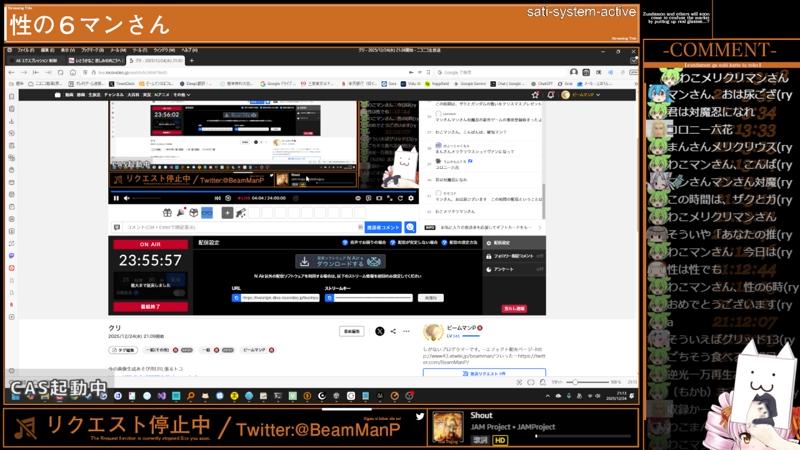Open 表示 menu in browser
The height and width of the screenshot is (450, 800).
point(68,50)
